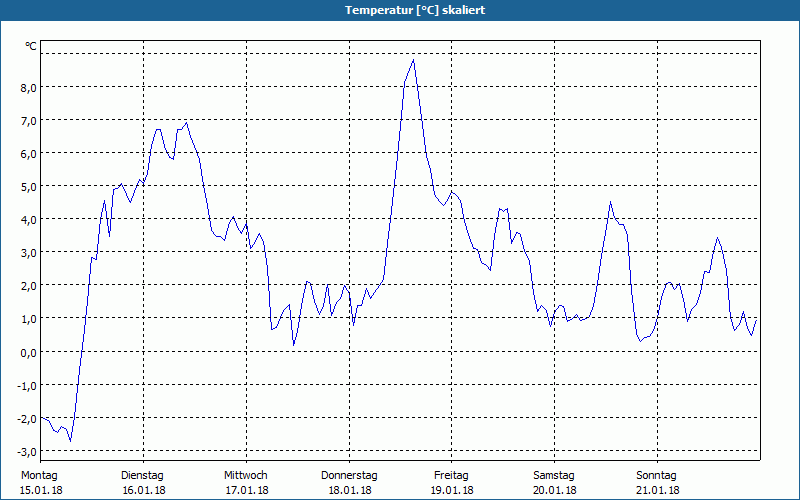Viewport: 800px width, 500px height.
Task: Click the Montag day label
Action: tap(39, 476)
